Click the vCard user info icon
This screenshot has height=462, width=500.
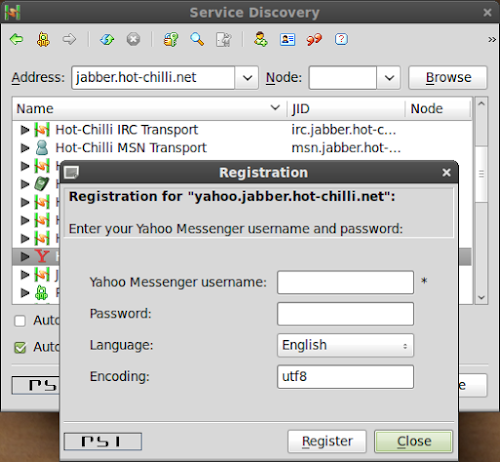pos(287,39)
